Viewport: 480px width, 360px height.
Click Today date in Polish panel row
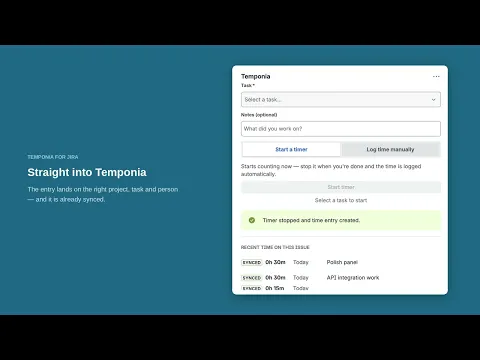pyautogui.click(x=301, y=262)
